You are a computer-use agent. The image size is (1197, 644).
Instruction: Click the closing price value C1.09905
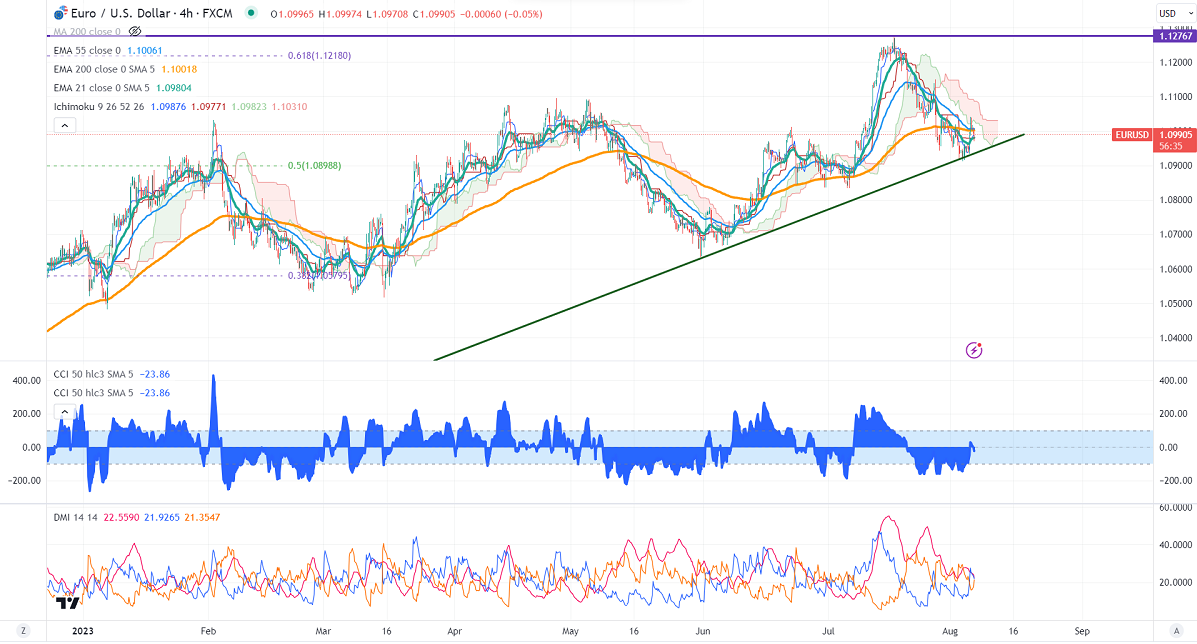point(434,14)
